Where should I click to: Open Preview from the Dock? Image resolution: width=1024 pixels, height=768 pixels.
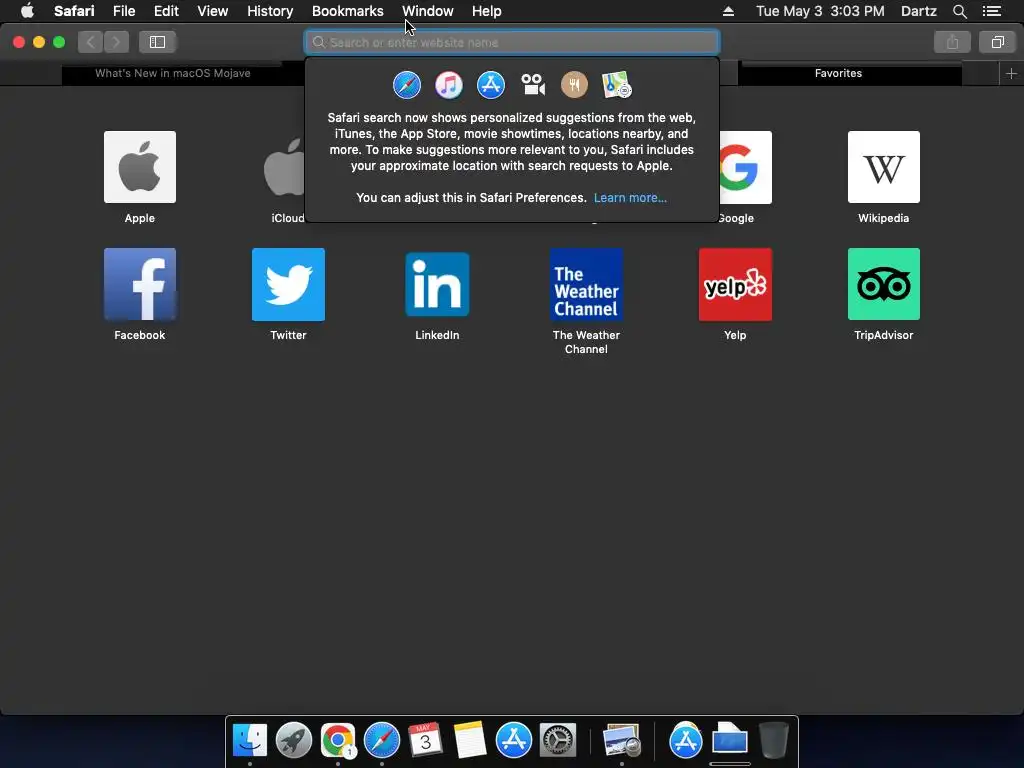(x=622, y=741)
